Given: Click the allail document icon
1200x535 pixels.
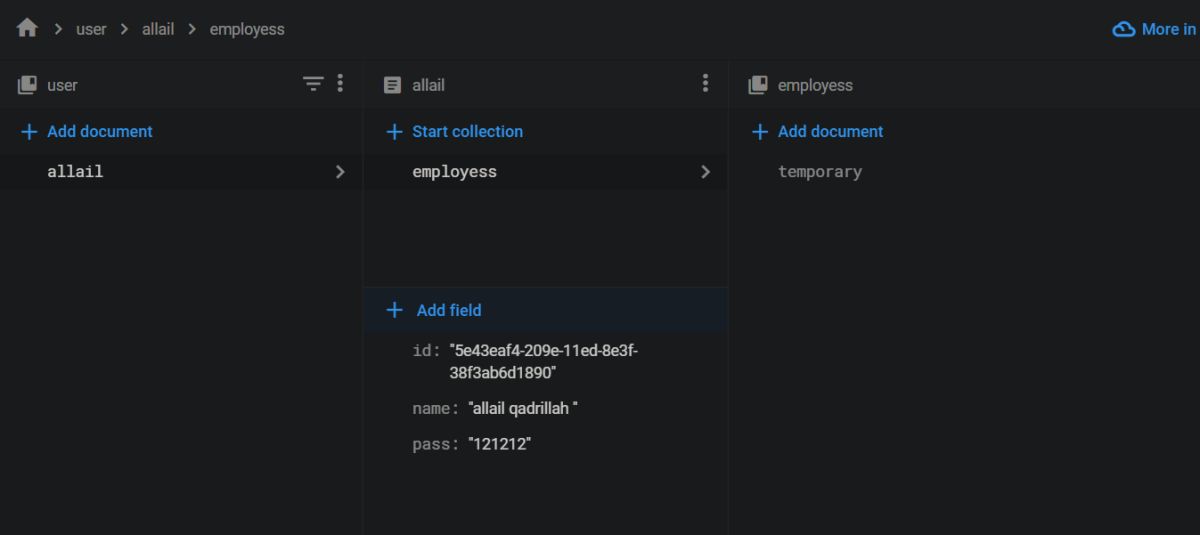Looking at the screenshot, I should pos(393,85).
